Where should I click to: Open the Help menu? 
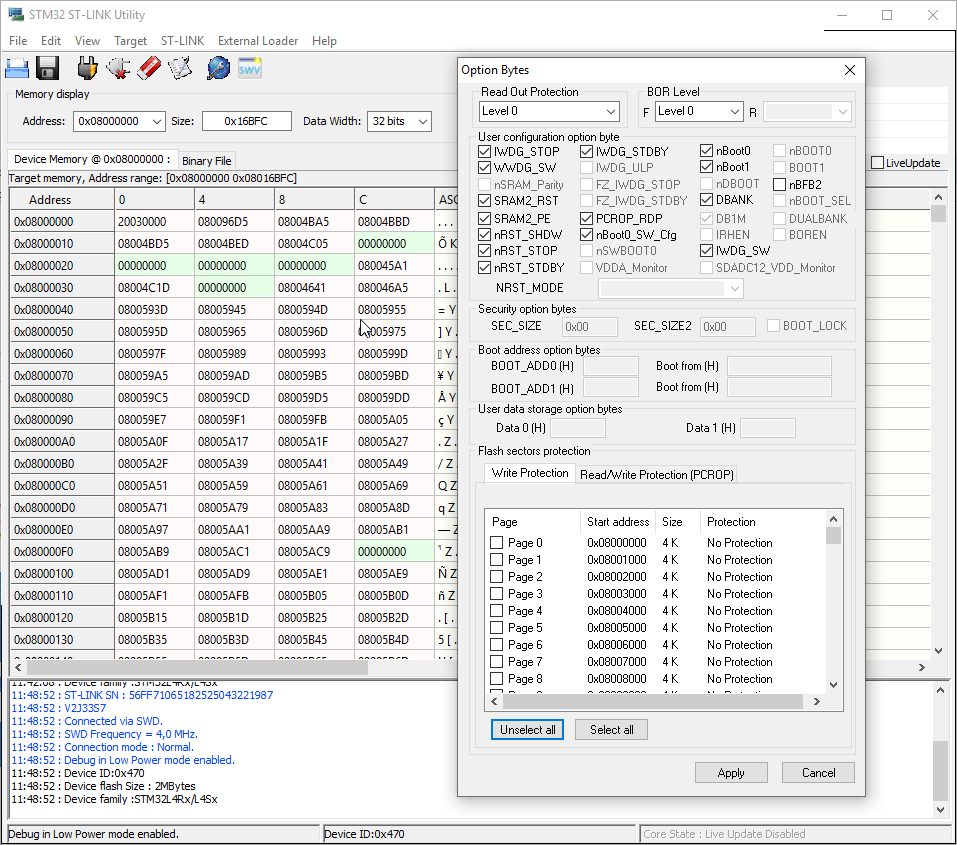point(324,41)
